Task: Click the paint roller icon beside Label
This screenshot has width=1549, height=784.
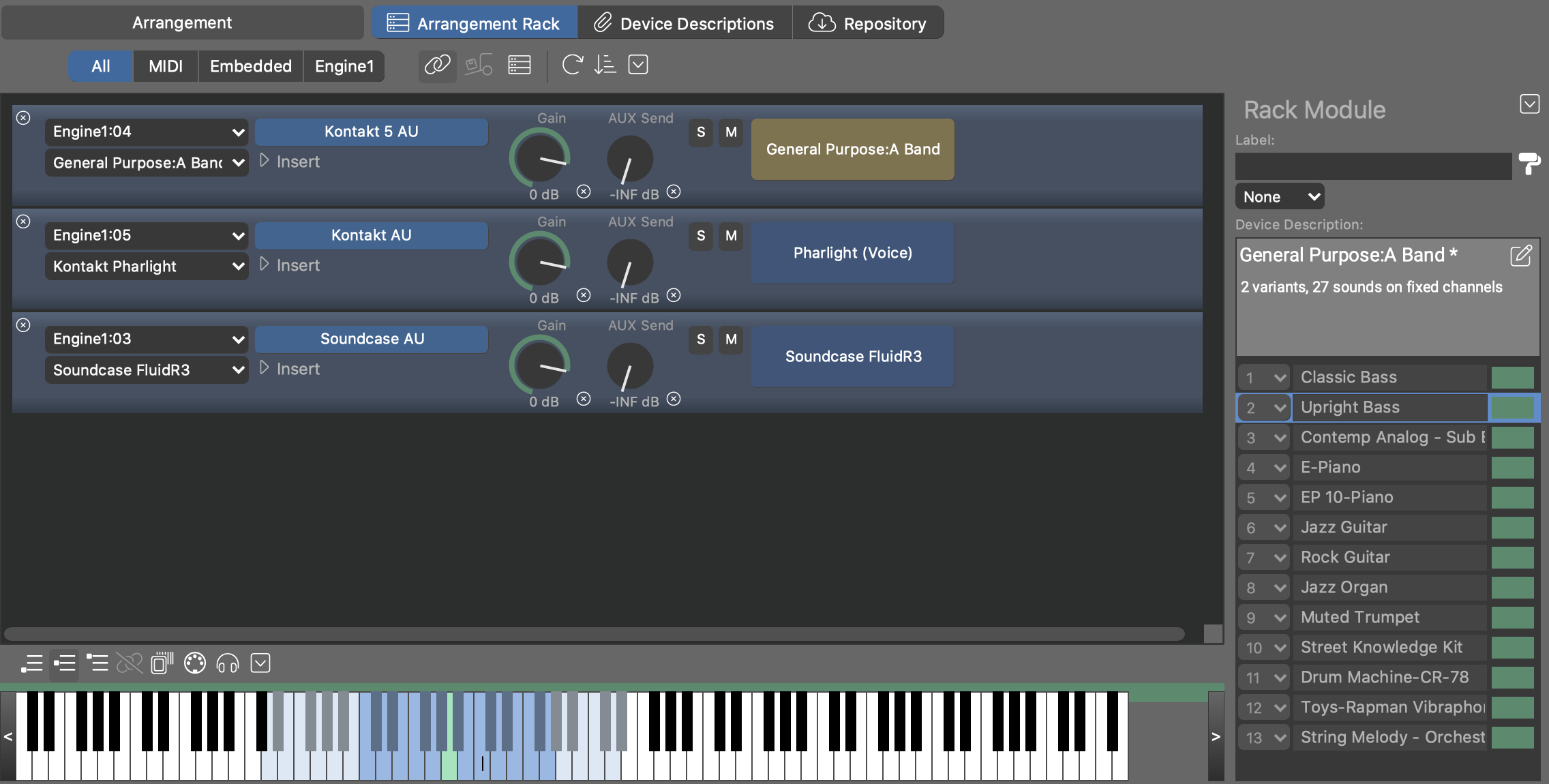Action: (x=1529, y=164)
